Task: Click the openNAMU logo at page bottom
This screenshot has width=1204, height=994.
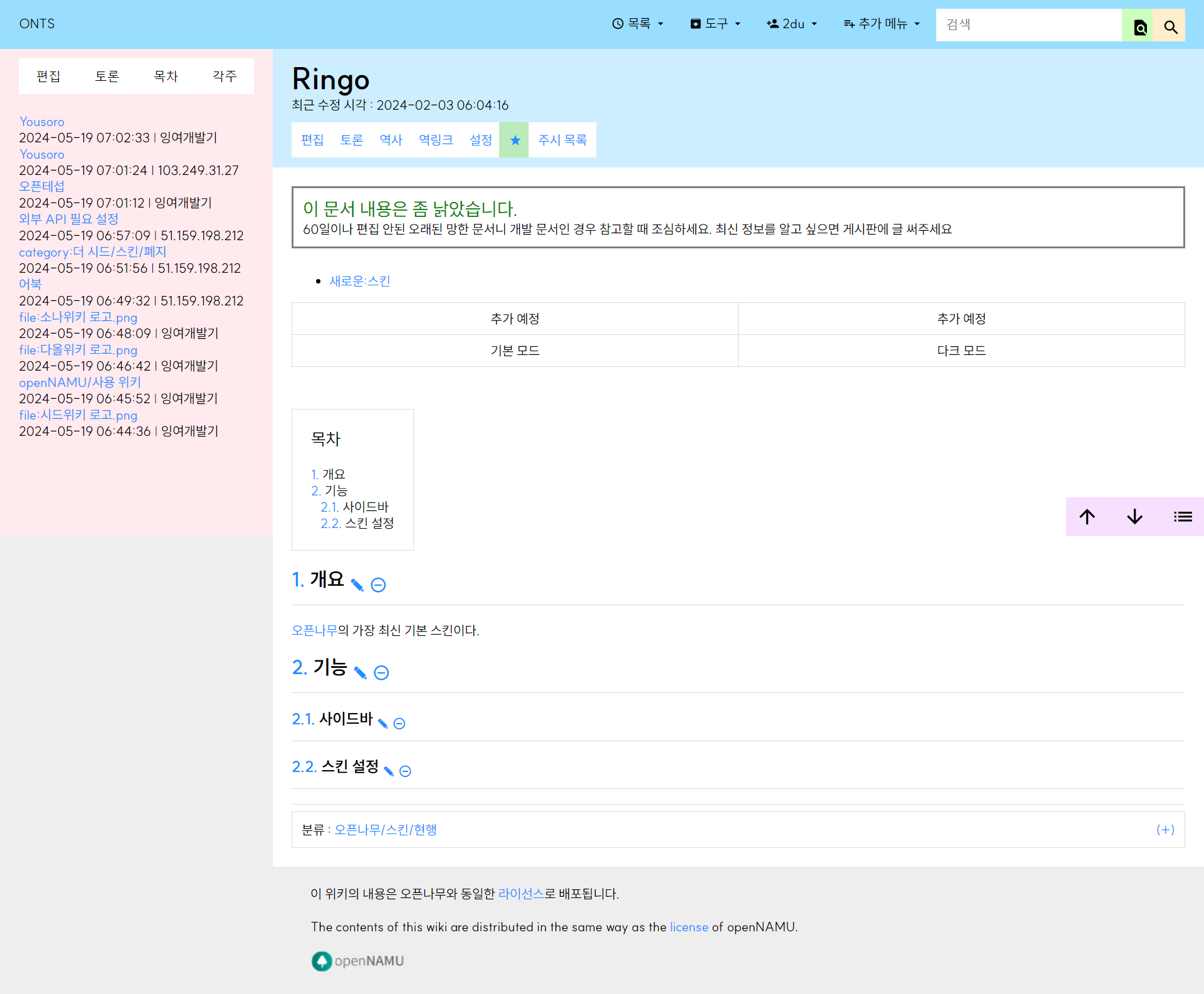Action: [357, 961]
